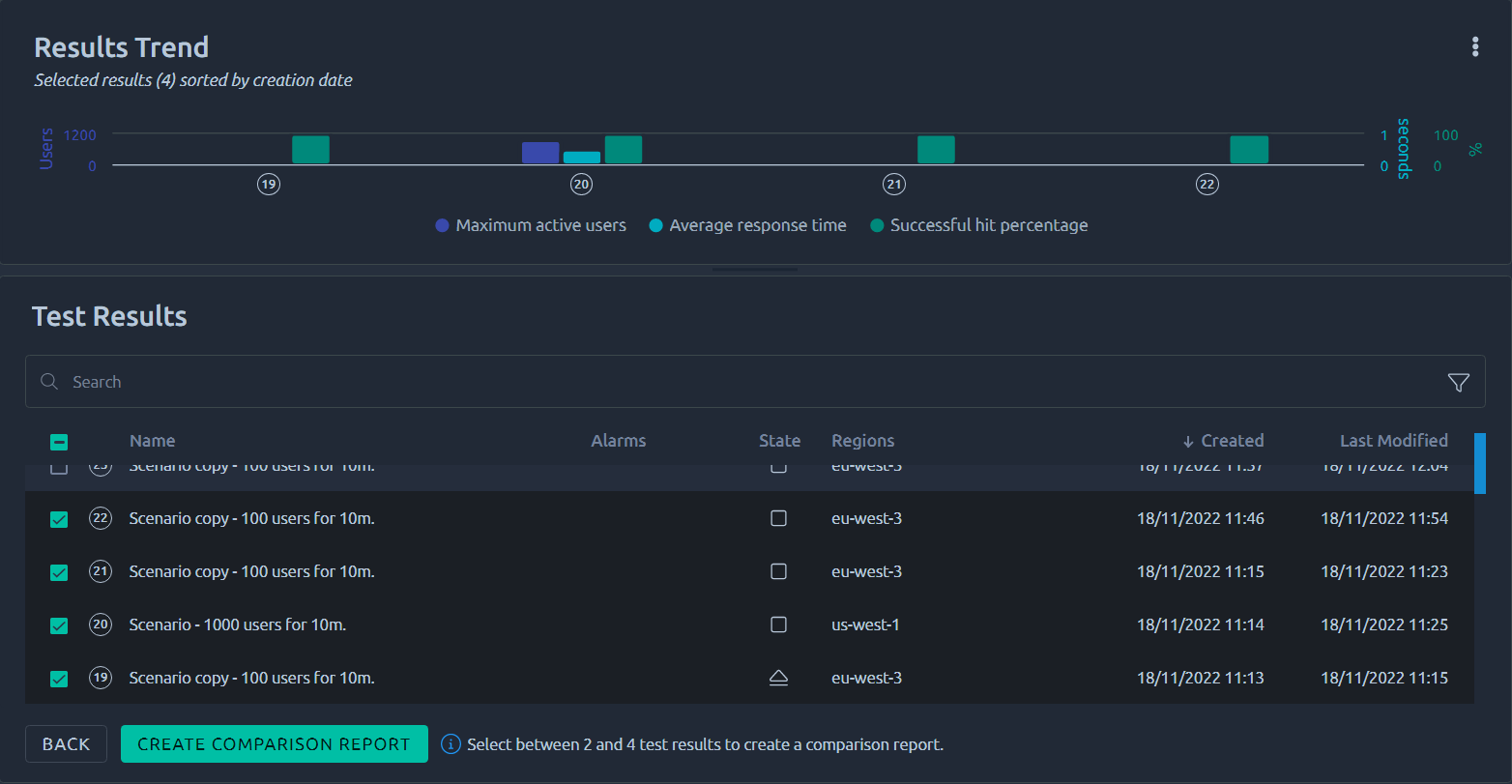Click the cyan response time bar for result 20
The image size is (1512, 784).
(x=582, y=158)
